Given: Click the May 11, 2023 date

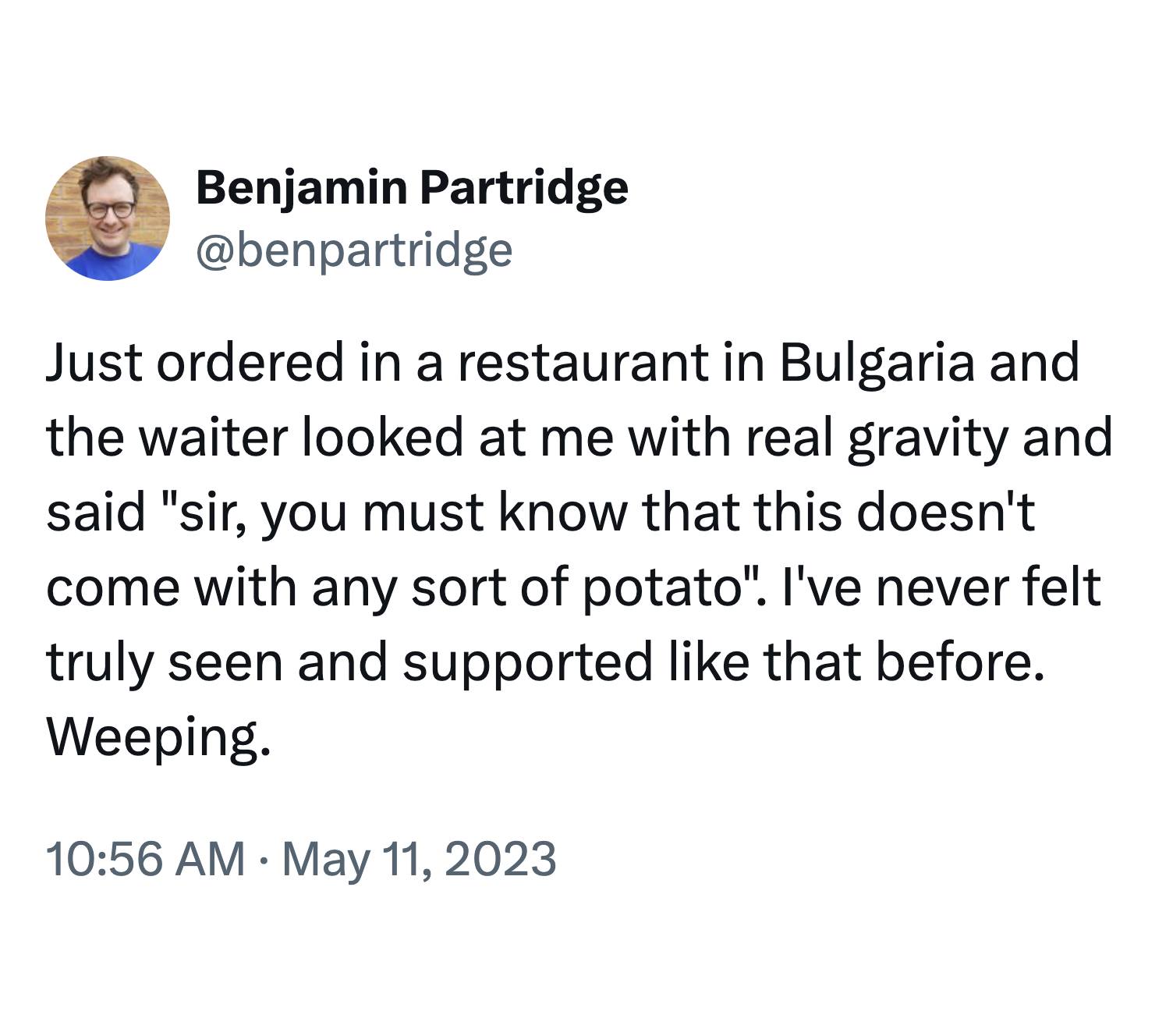Looking at the screenshot, I should tap(419, 859).
